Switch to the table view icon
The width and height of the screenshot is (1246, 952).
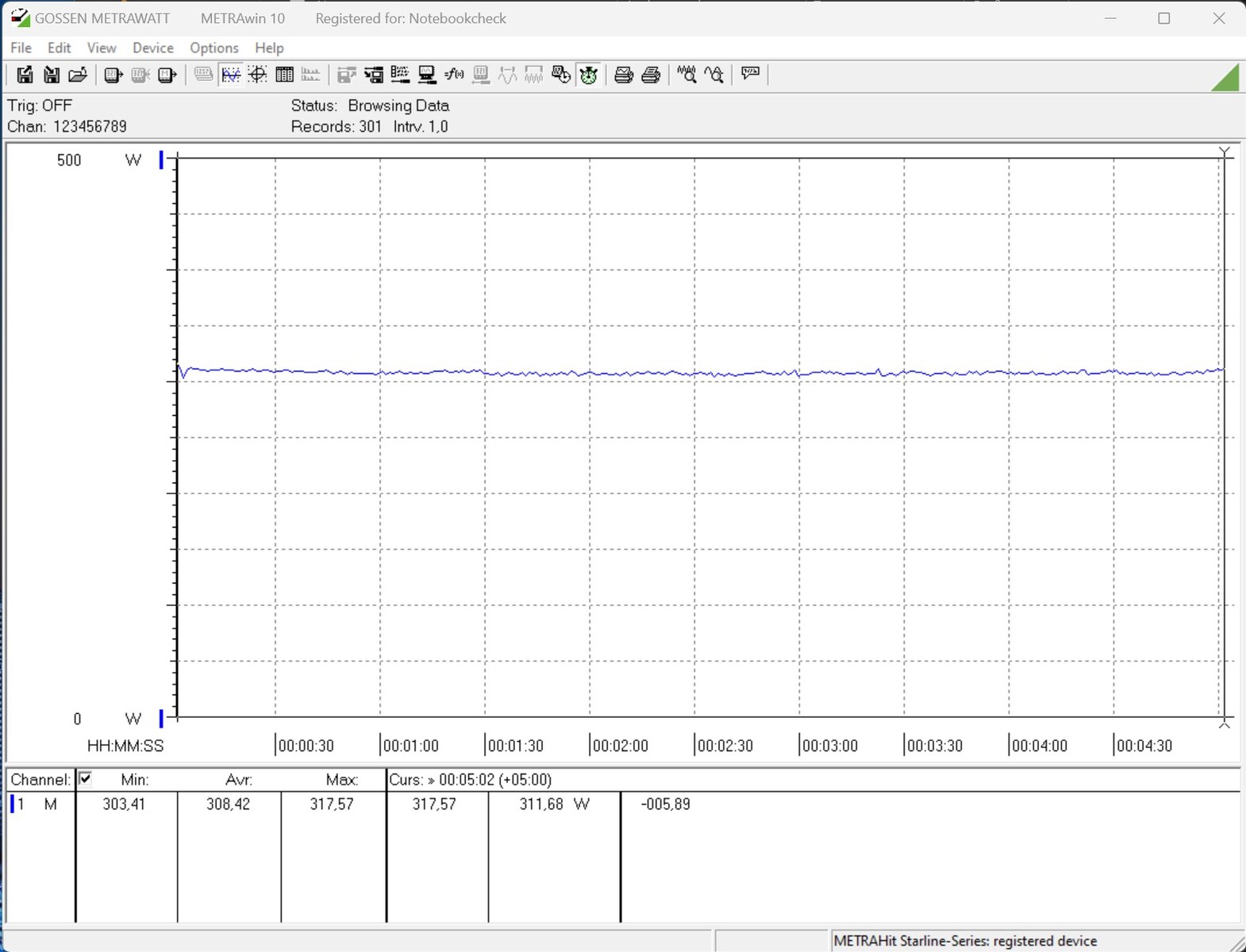(x=284, y=75)
